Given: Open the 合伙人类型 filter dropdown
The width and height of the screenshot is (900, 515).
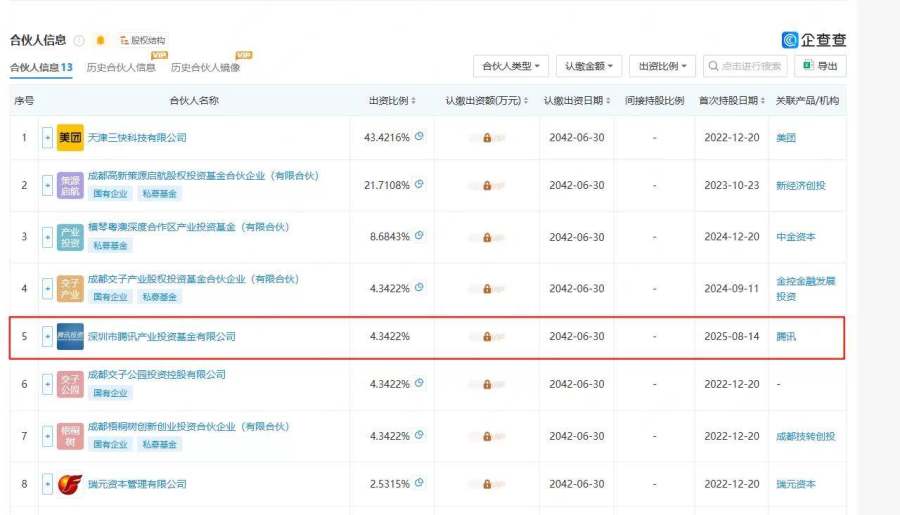Looking at the screenshot, I should tap(511, 66).
